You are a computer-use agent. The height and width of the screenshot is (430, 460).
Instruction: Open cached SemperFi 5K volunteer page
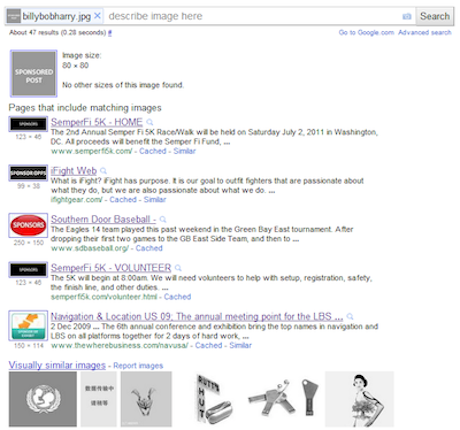(x=177, y=297)
